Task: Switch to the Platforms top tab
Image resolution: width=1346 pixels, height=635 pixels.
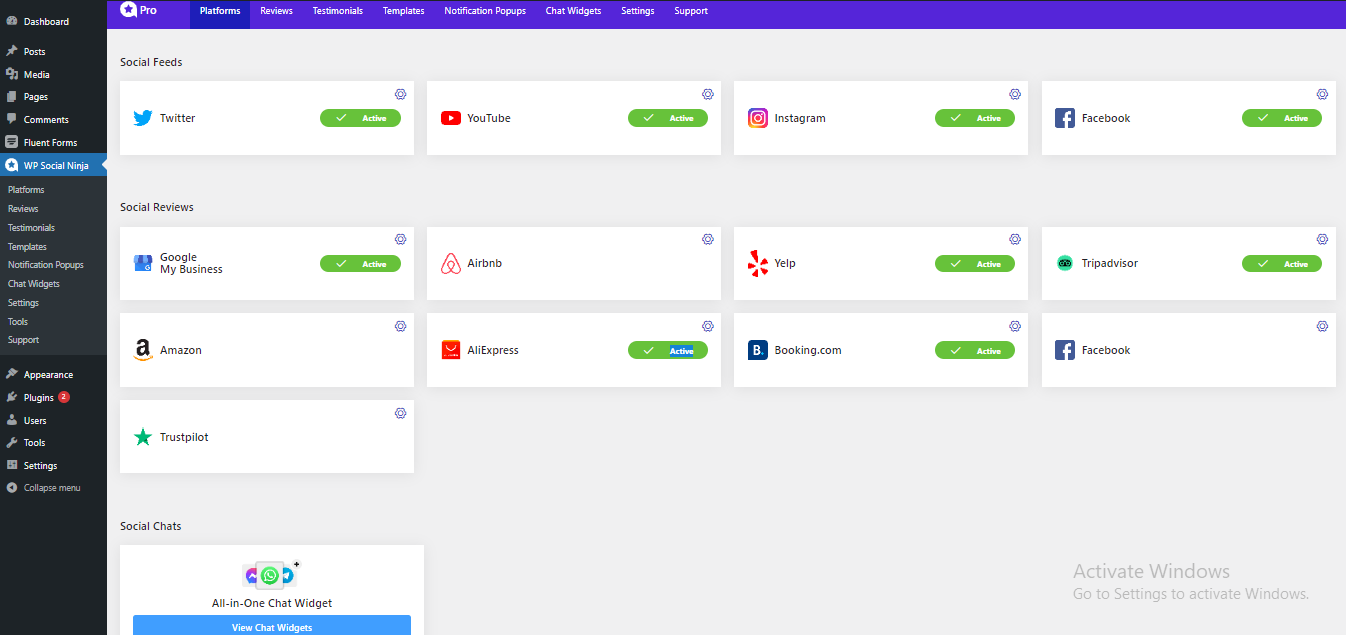Action: (x=220, y=11)
